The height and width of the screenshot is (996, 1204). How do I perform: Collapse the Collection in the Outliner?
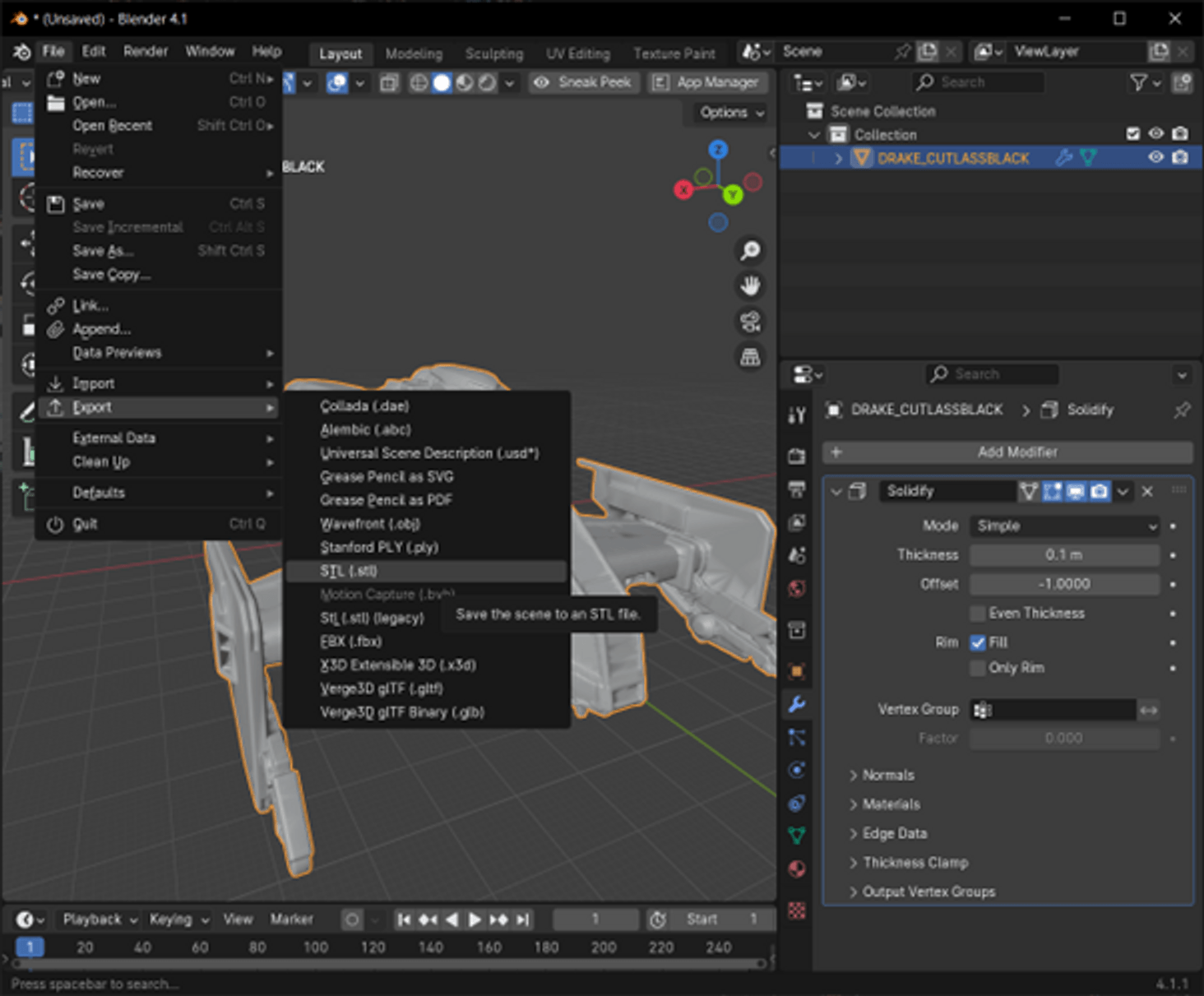(813, 134)
